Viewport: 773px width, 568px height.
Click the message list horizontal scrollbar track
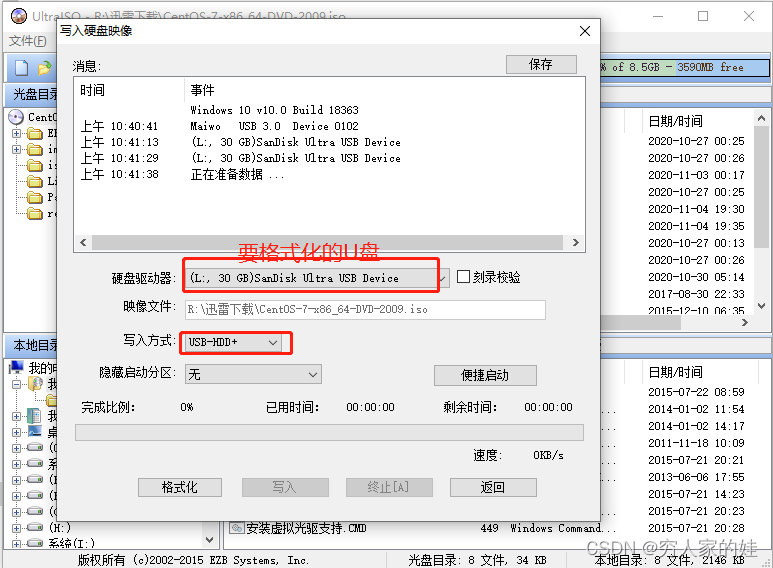pos(327,243)
